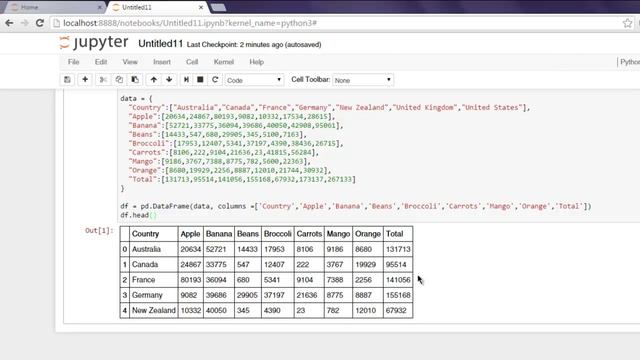Paste cell below toolbar icon
Screen dimensions: 640x360
135,80
